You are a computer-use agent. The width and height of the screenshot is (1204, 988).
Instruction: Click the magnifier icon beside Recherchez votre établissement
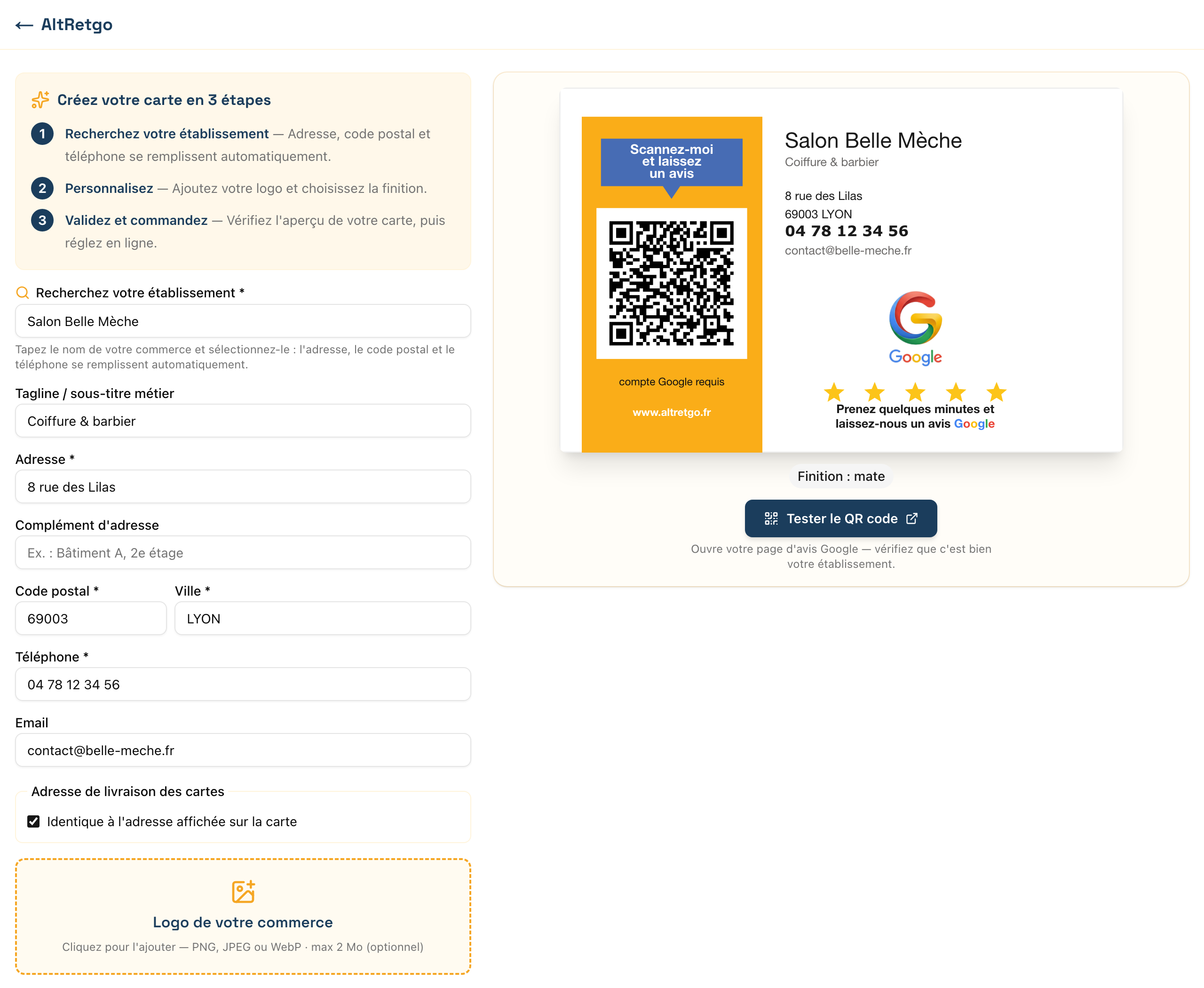click(x=22, y=293)
